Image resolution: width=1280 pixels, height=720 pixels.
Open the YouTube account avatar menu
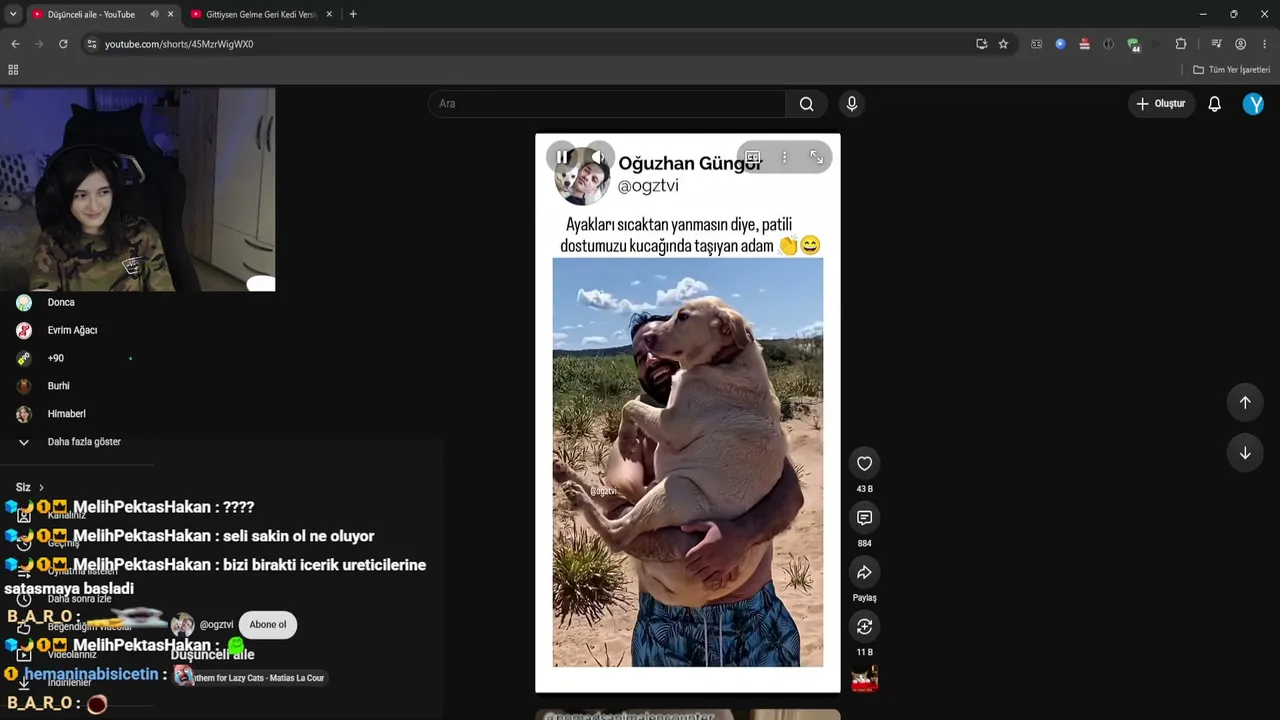pos(1253,104)
